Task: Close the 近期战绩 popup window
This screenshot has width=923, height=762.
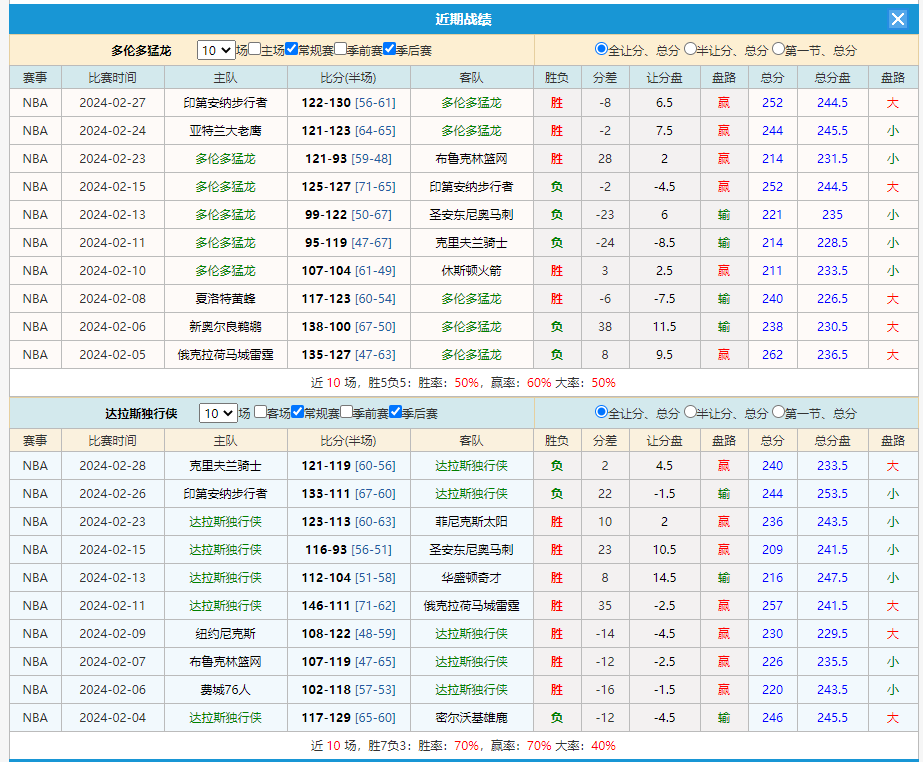Action: pyautogui.click(x=898, y=19)
